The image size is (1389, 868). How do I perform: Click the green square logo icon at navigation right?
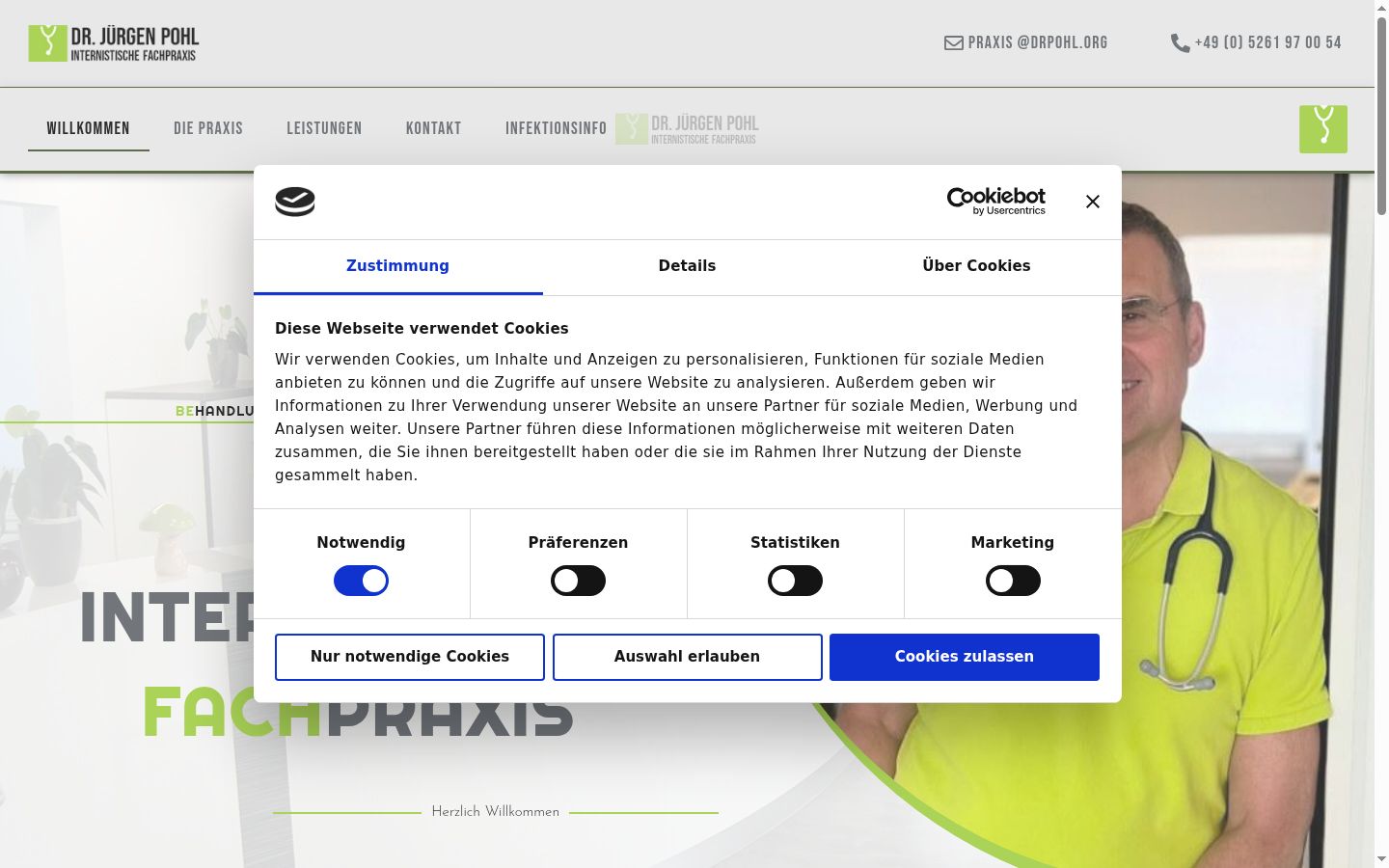(x=1323, y=129)
